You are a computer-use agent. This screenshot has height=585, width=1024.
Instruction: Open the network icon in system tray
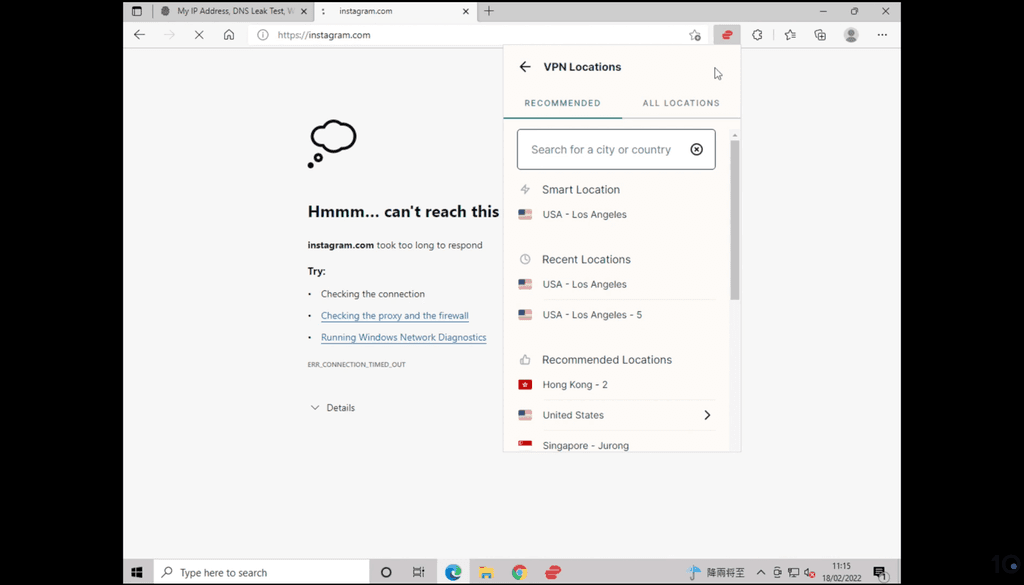793,573
